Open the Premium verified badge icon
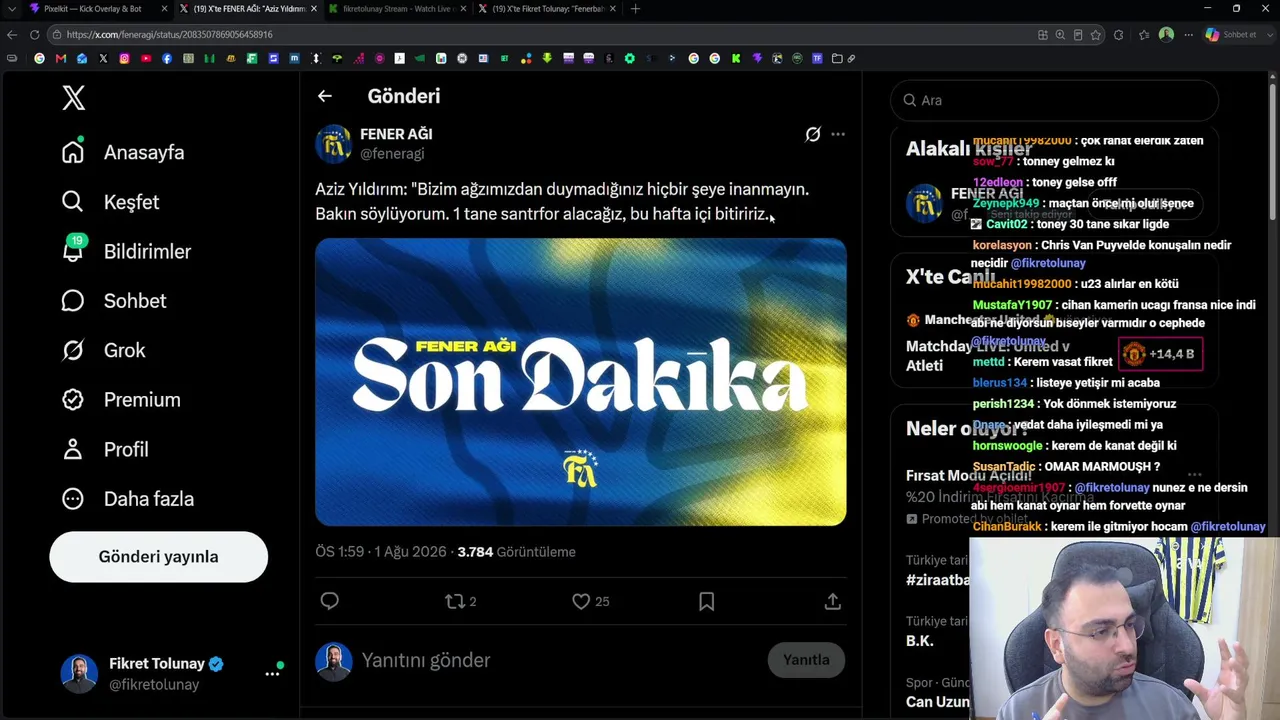This screenshot has width=1280, height=720. point(73,400)
